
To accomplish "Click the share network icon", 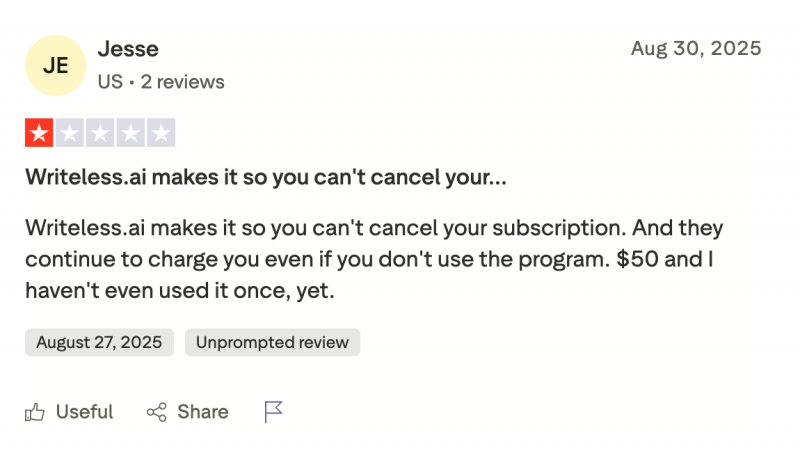I will (156, 412).
